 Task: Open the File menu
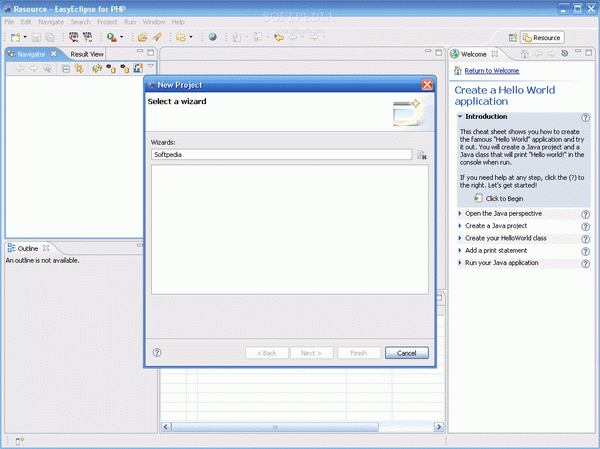(x=9, y=22)
